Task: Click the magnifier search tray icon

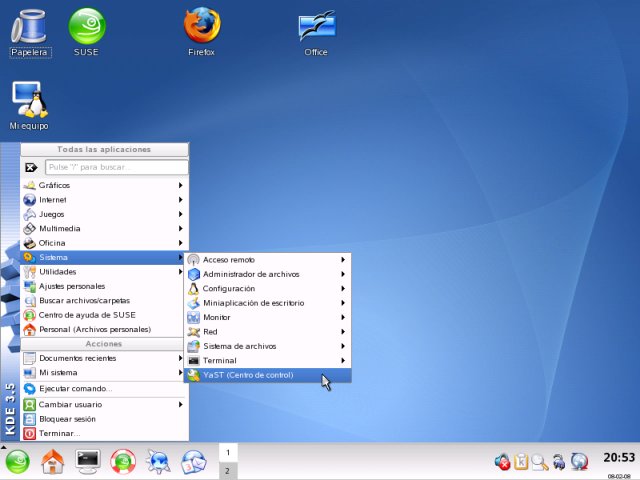Action: [540, 462]
